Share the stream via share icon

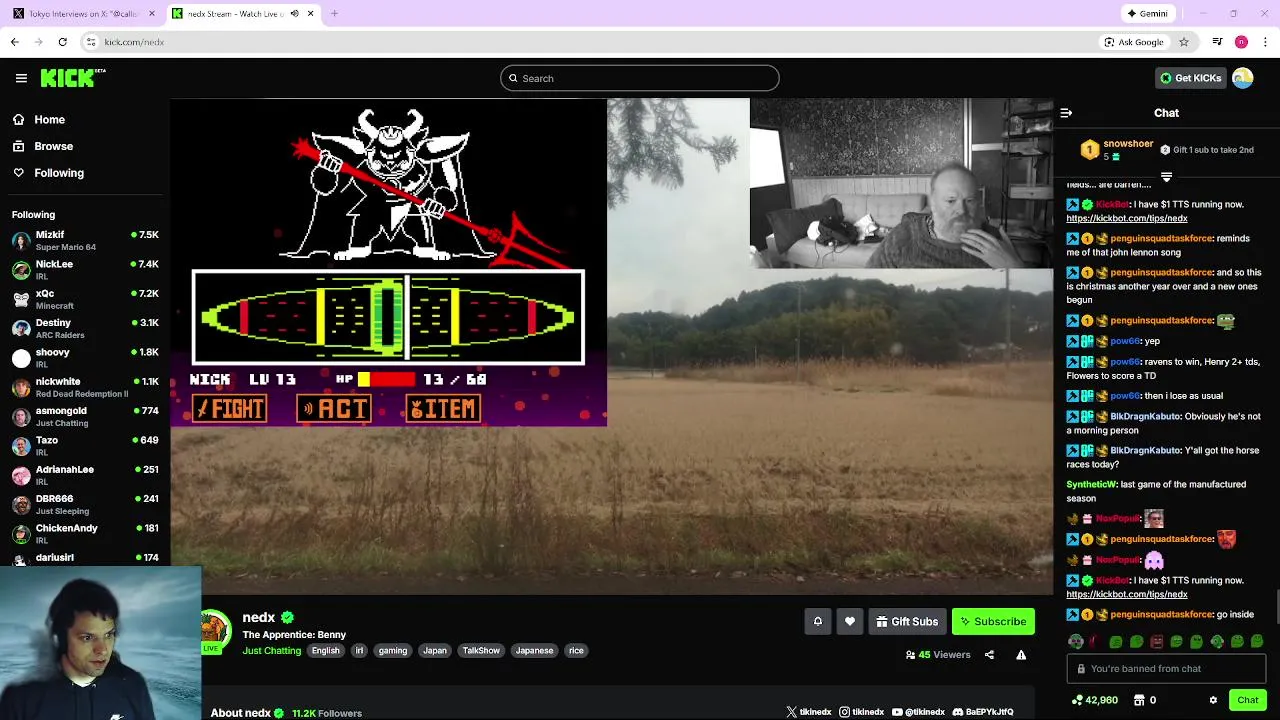(x=989, y=655)
